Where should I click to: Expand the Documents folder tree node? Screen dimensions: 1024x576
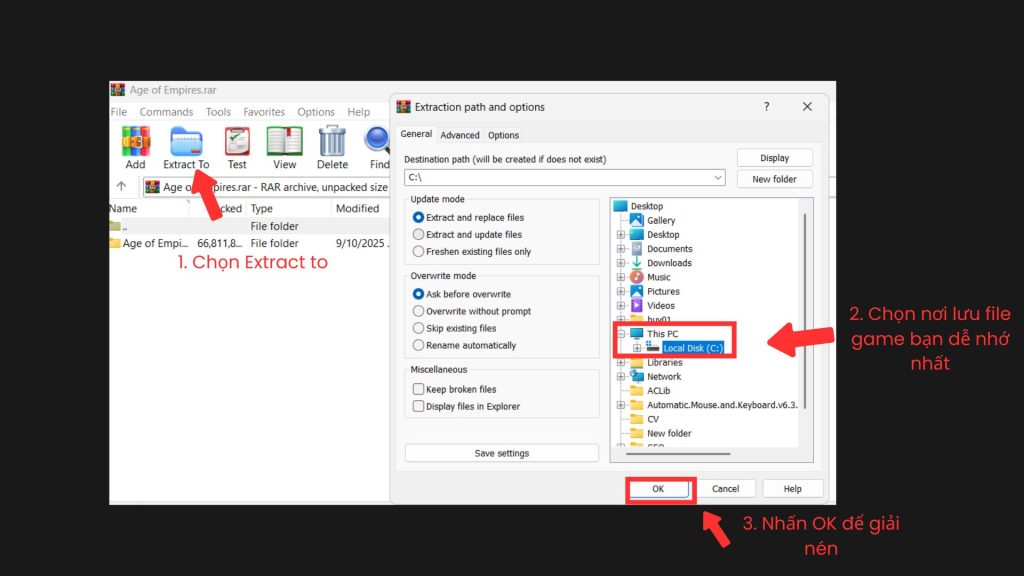click(621, 249)
